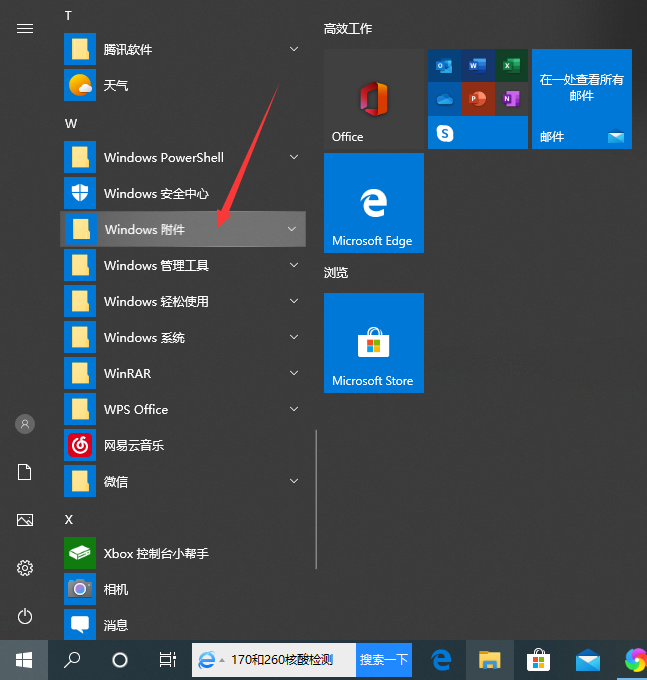The height and width of the screenshot is (680, 647).
Task: Expand the Windows 系统 folder chevron
Action: coord(294,337)
